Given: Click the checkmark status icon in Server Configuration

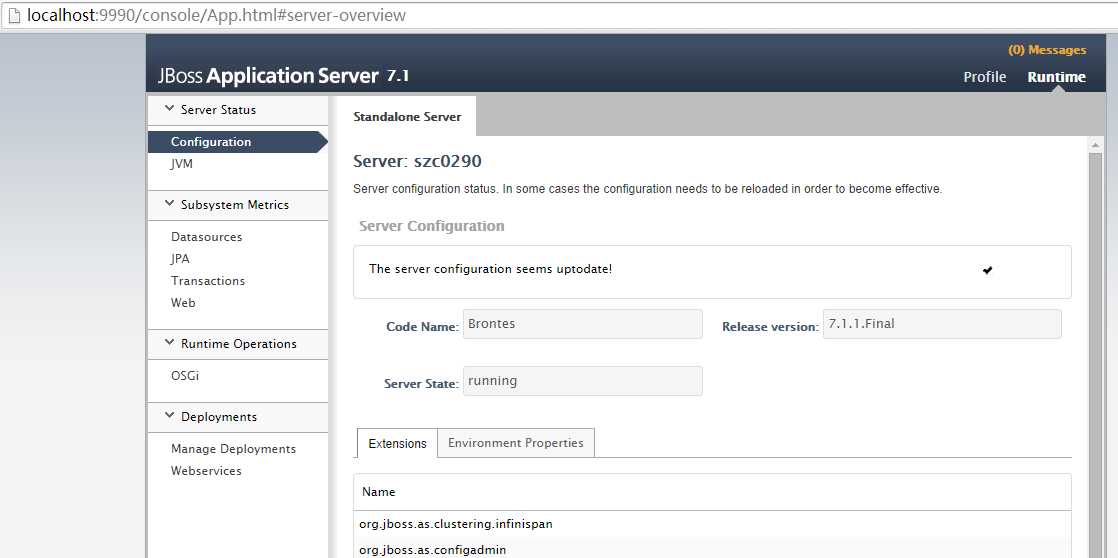Looking at the screenshot, I should point(988,270).
